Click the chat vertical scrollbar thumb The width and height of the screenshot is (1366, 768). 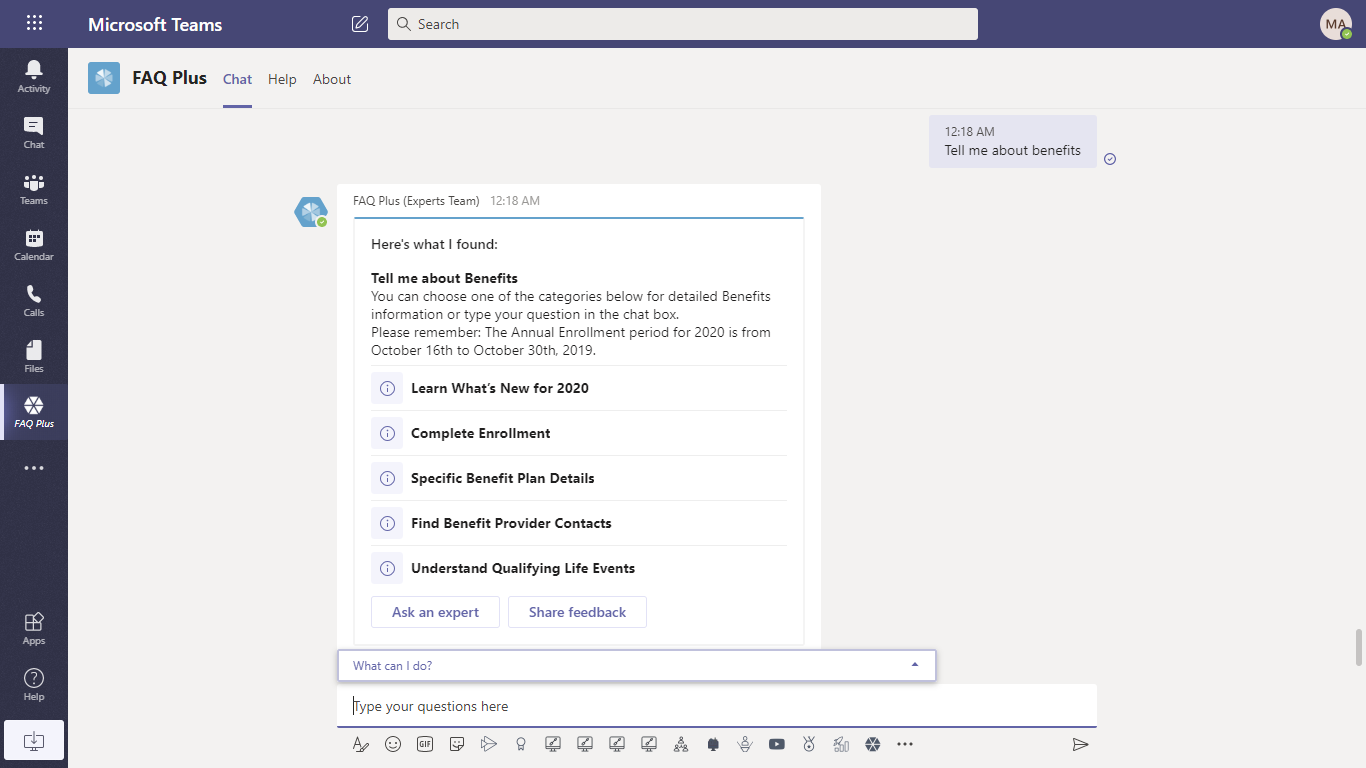point(1358,647)
